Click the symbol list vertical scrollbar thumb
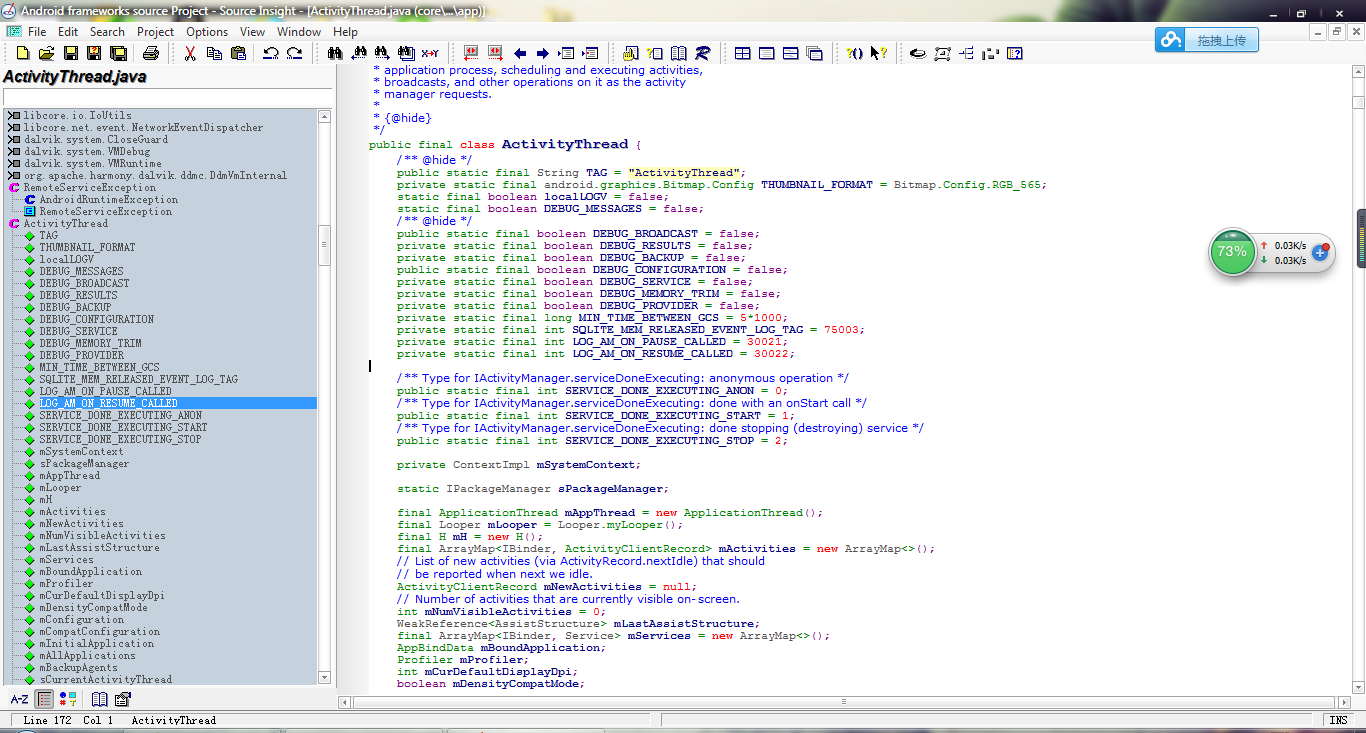 coord(324,245)
